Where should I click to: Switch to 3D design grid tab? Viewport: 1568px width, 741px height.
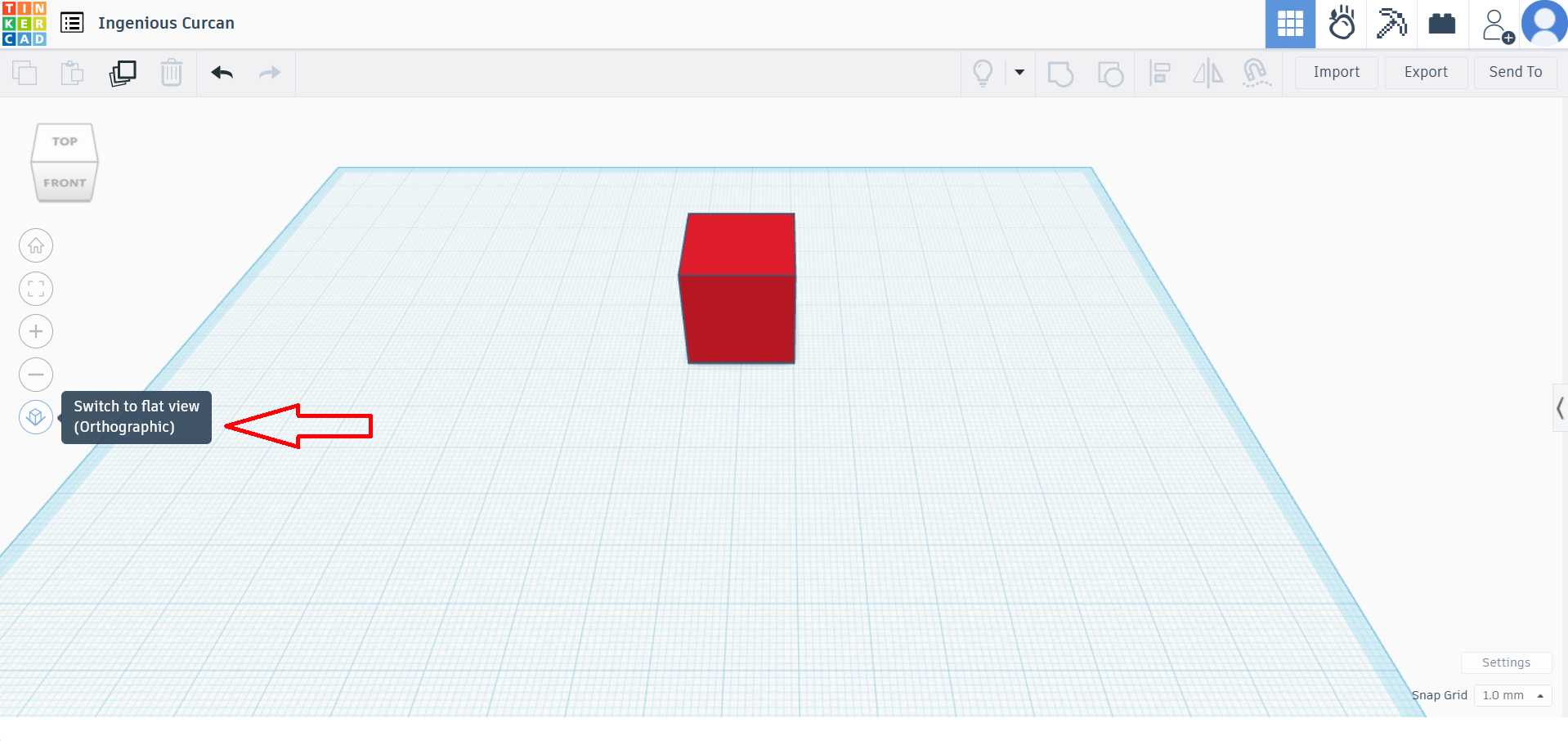1290,24
